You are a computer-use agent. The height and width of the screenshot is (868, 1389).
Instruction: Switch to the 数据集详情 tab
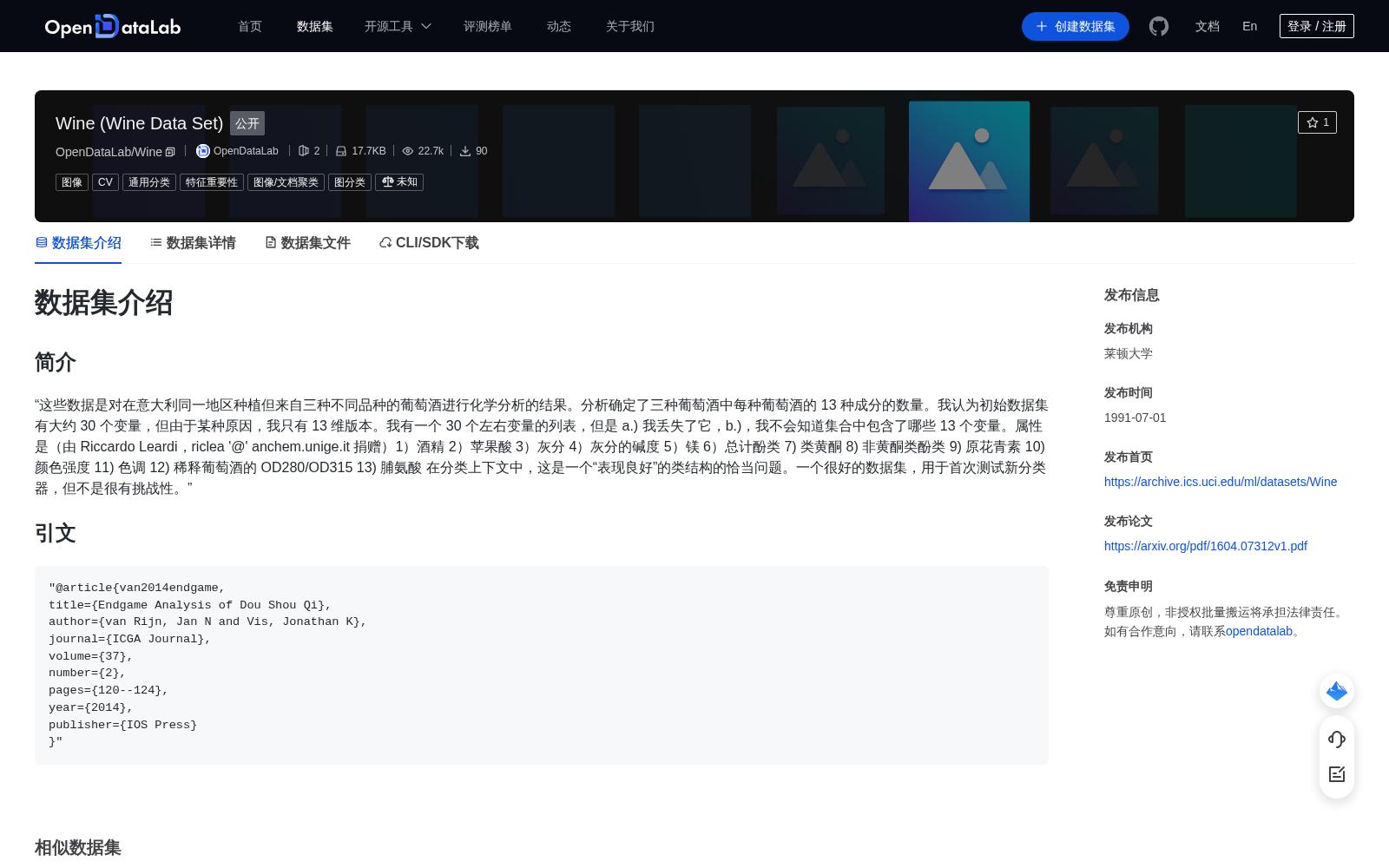pyautogui.click(x=193, y=243)
